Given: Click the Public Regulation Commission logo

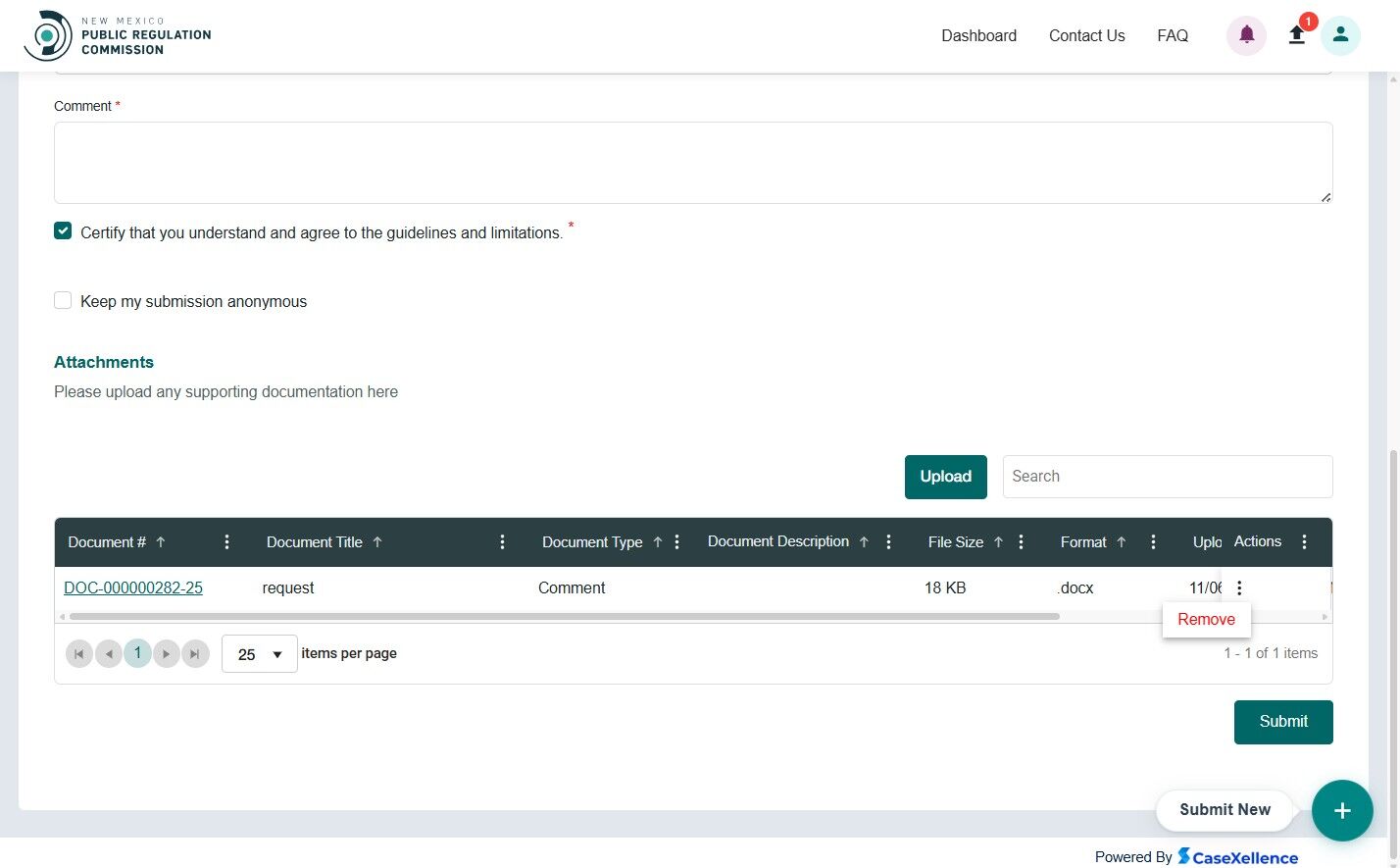Looking at the screenshot, I should point(118,34).
